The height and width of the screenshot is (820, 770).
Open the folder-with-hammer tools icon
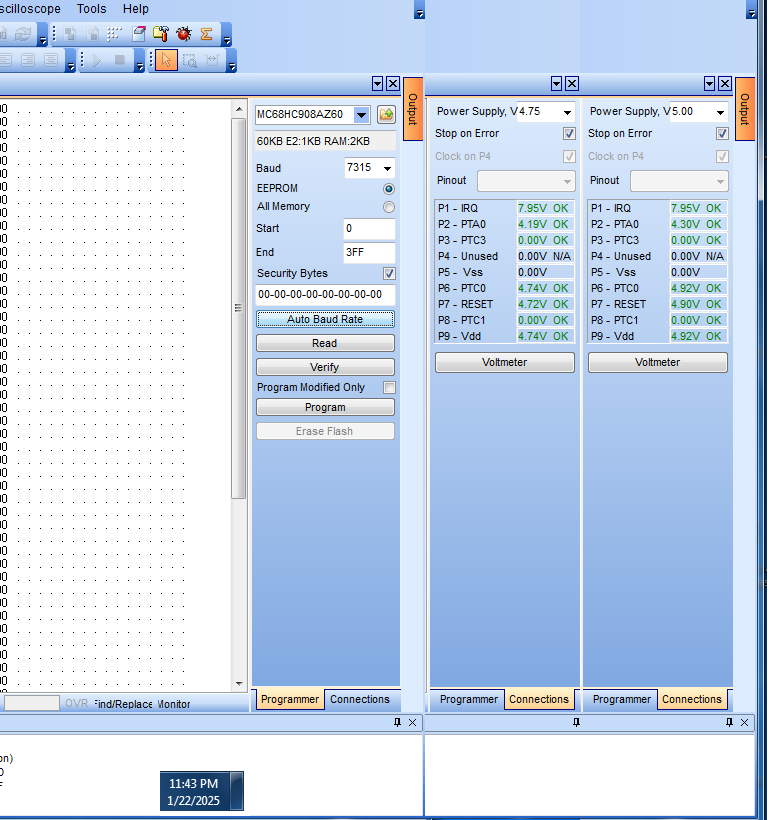[161, 34]
